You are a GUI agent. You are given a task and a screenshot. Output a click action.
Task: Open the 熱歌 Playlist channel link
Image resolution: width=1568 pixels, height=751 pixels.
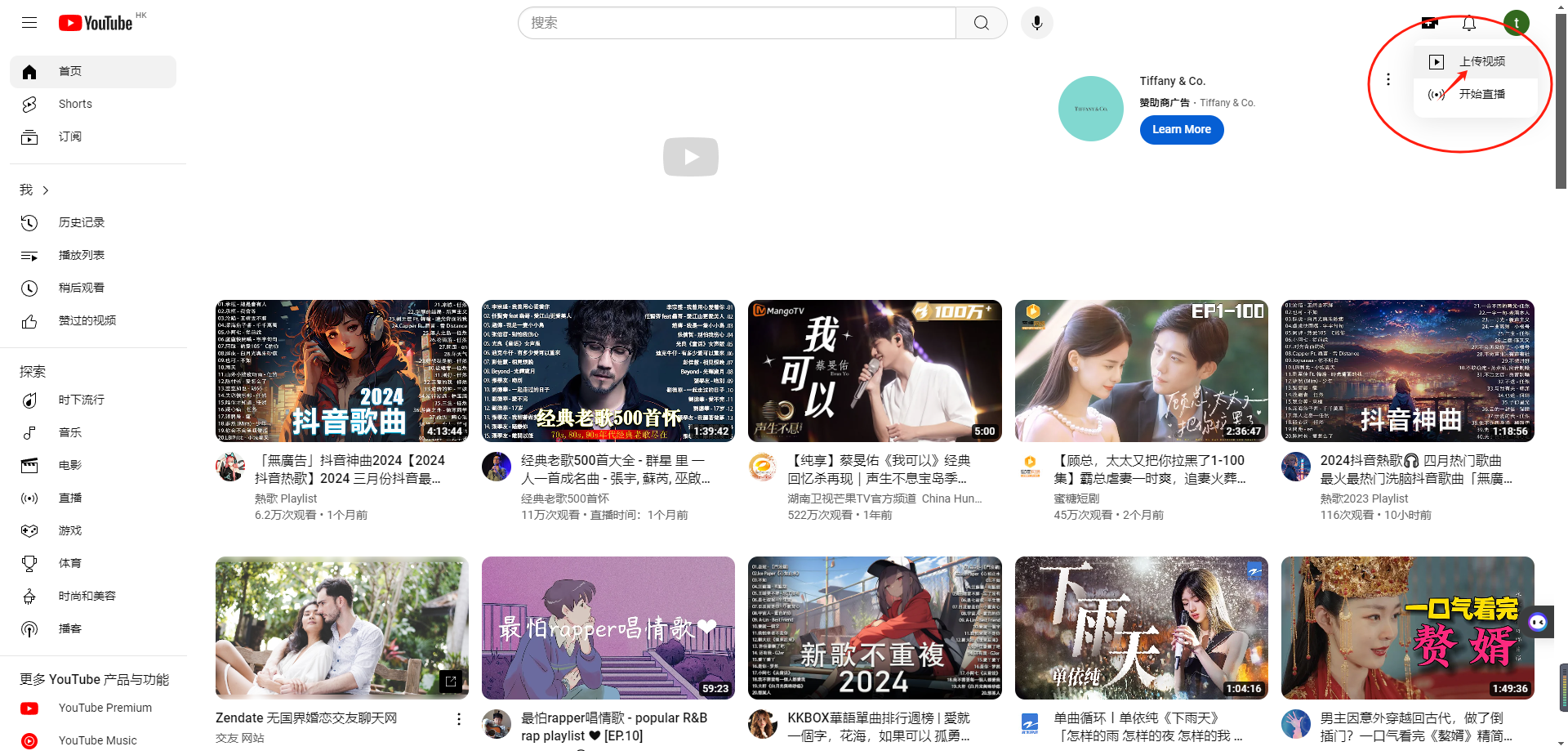pyautogui.click(x=285, y=498)
